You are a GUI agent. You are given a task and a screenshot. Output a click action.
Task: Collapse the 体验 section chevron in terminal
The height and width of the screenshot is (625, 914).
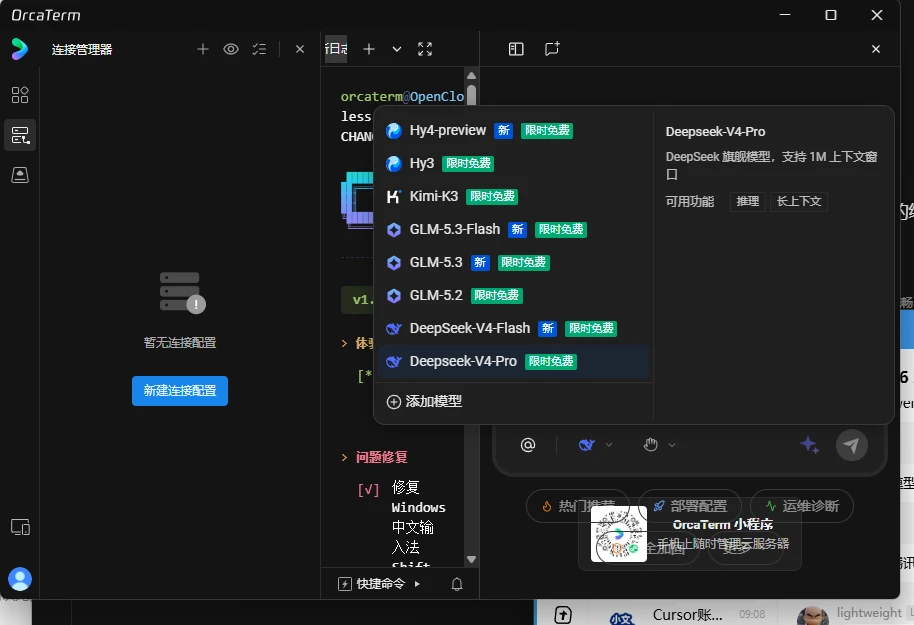pos(344,343)
